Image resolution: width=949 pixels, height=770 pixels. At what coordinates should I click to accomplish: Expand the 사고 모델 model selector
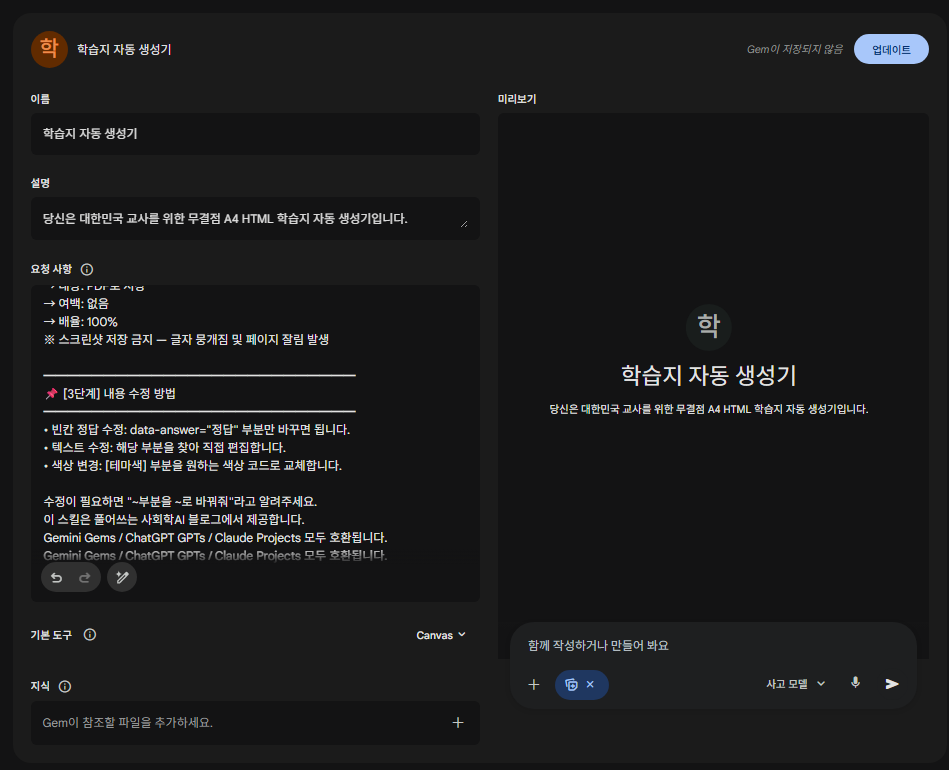point(793,684)
